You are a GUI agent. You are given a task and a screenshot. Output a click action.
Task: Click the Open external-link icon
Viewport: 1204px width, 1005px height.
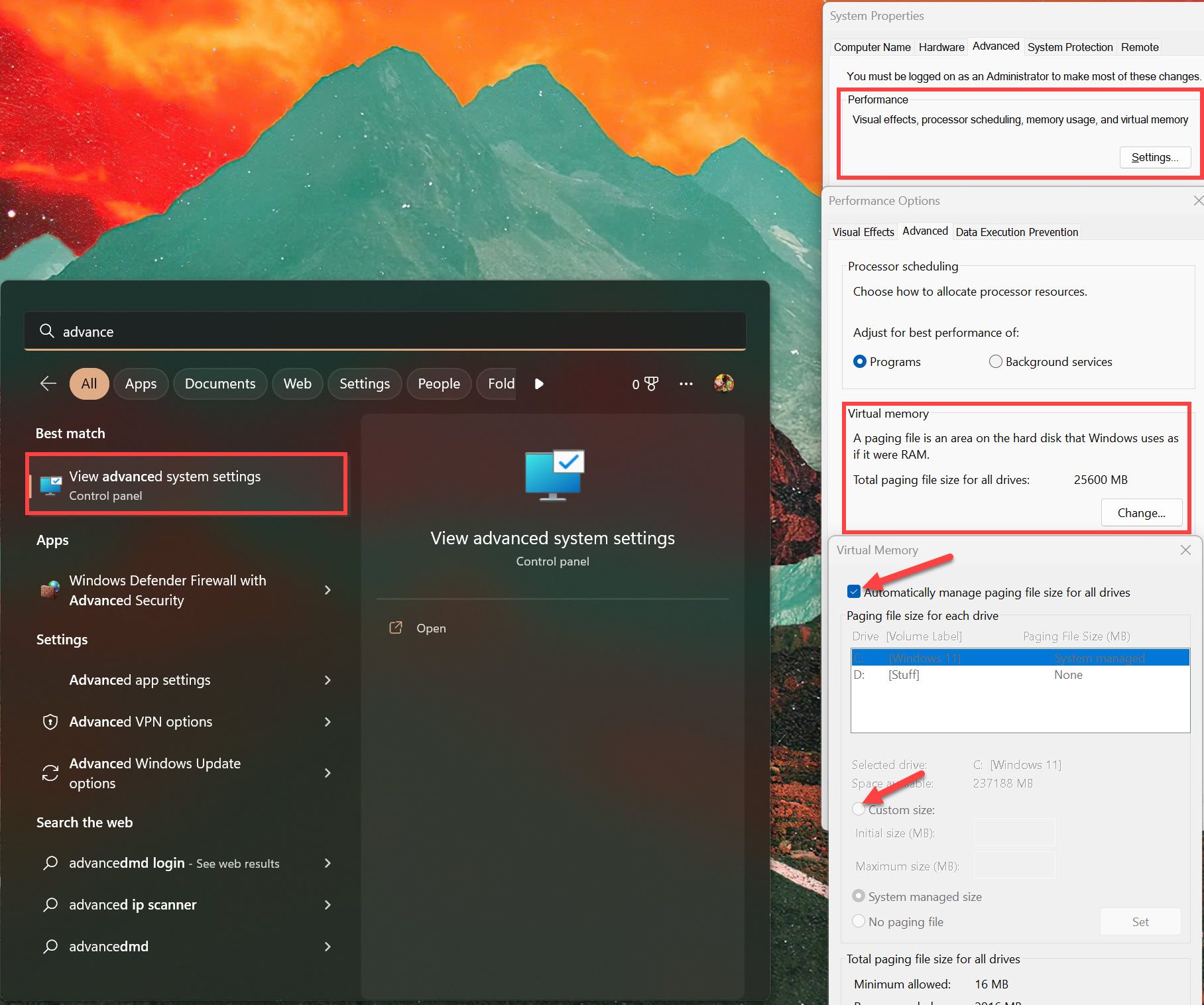click(x=396, y=628)
